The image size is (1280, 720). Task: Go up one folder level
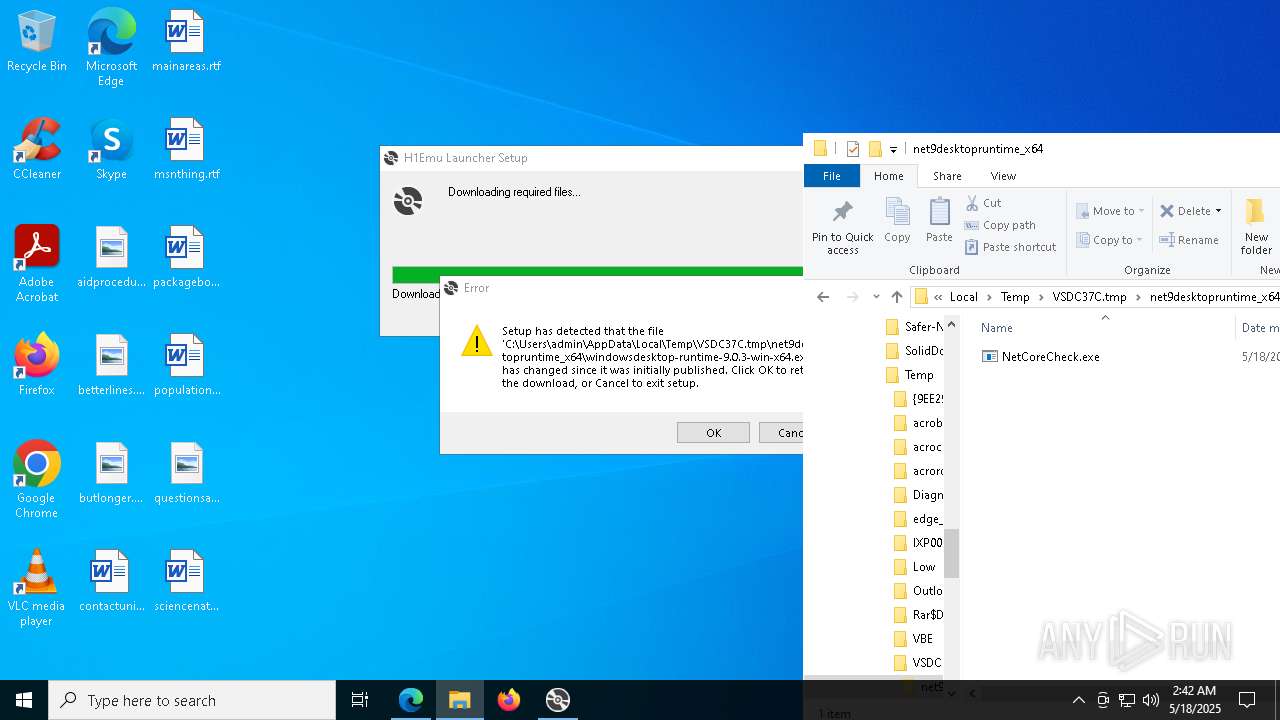897,297
